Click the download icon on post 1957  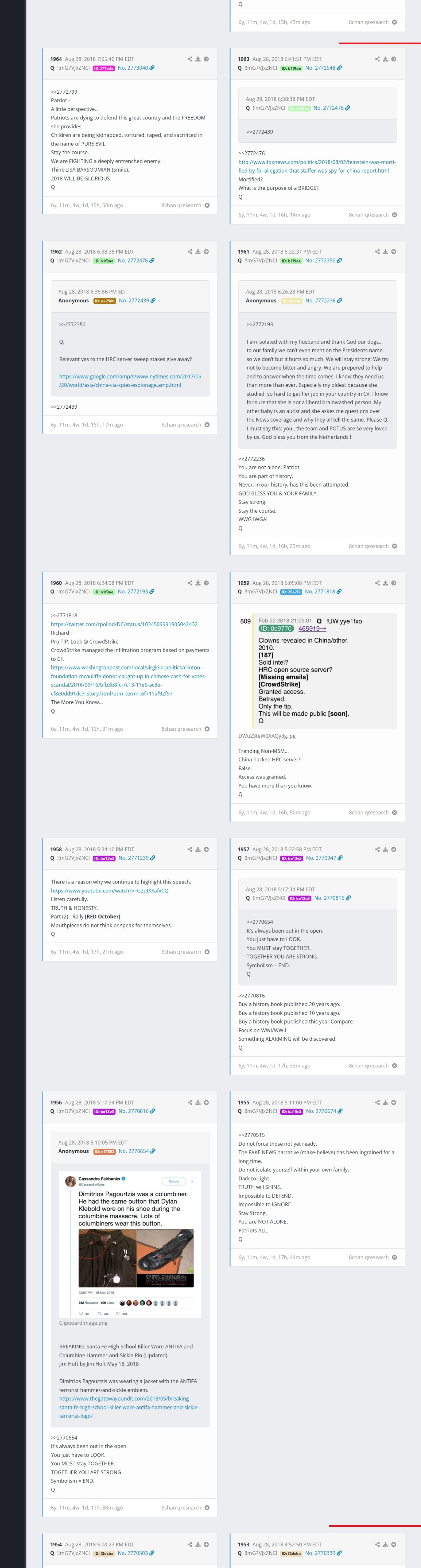tap(385, 849)
